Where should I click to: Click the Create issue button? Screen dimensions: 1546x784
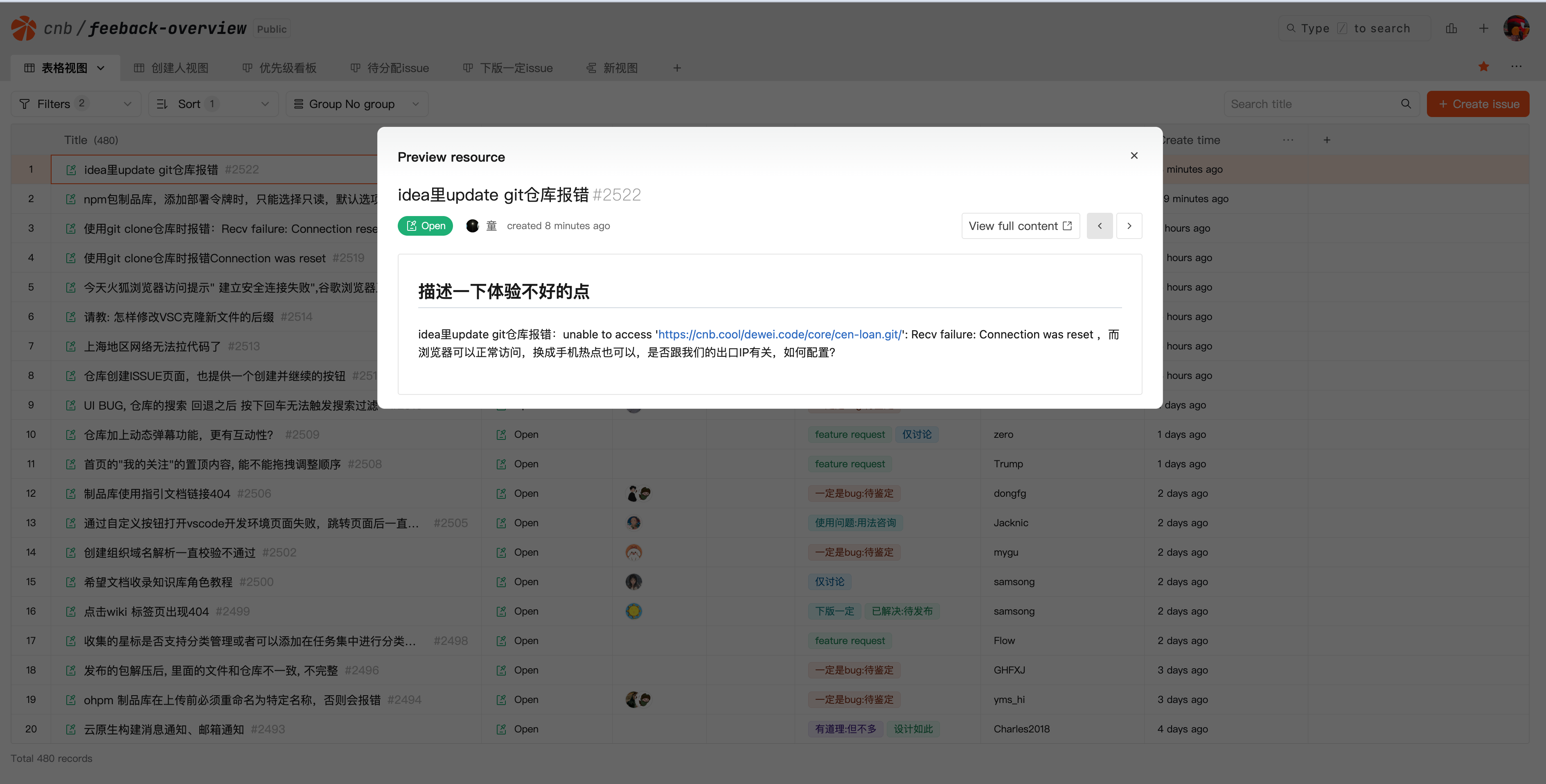click(1478, 104)
